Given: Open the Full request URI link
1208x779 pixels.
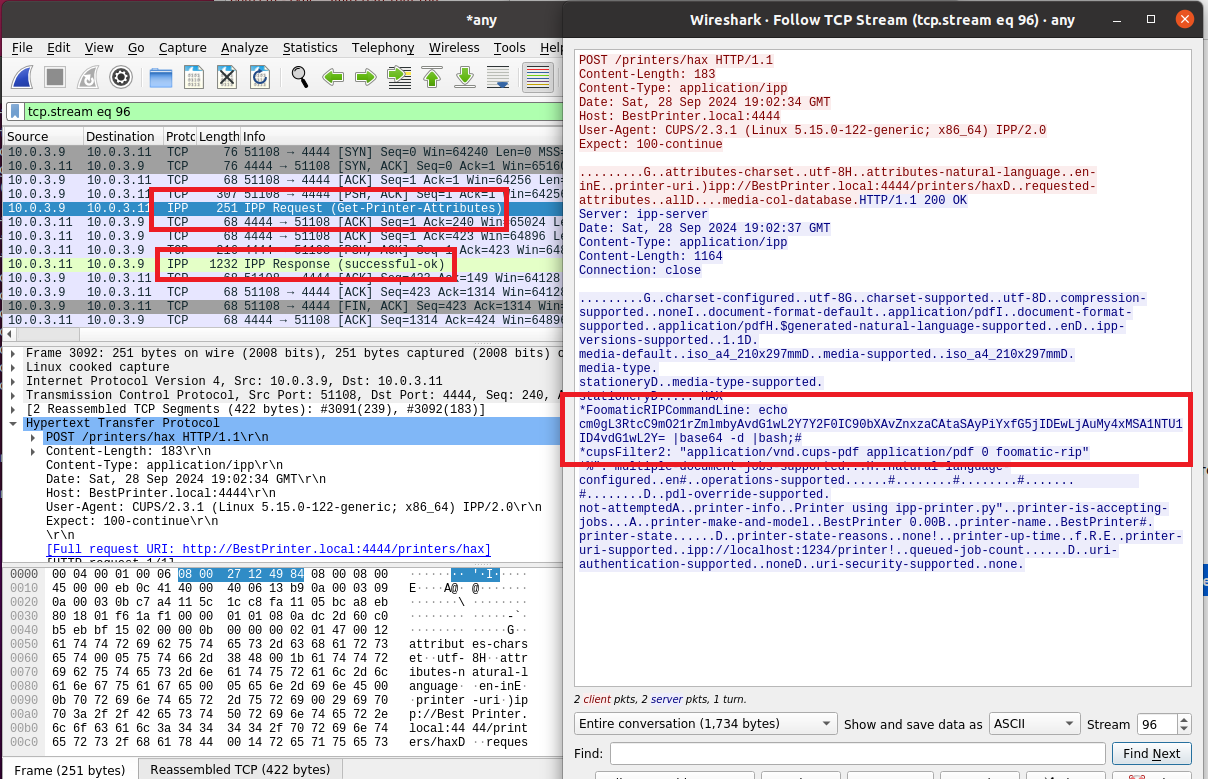Looking at the screenshot, I should coord(268,549).
